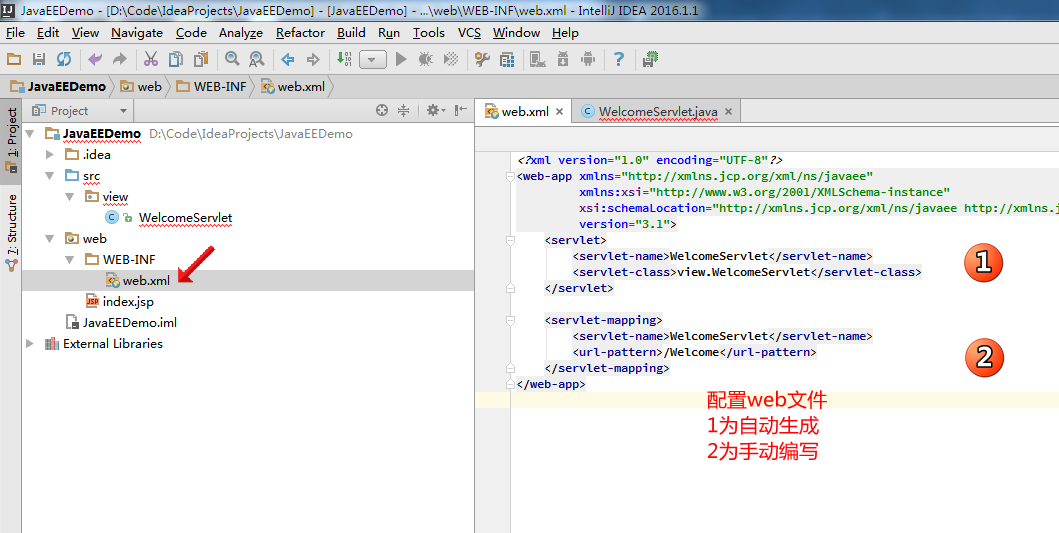Click the chip icon at toolbar end

[650, 59]
